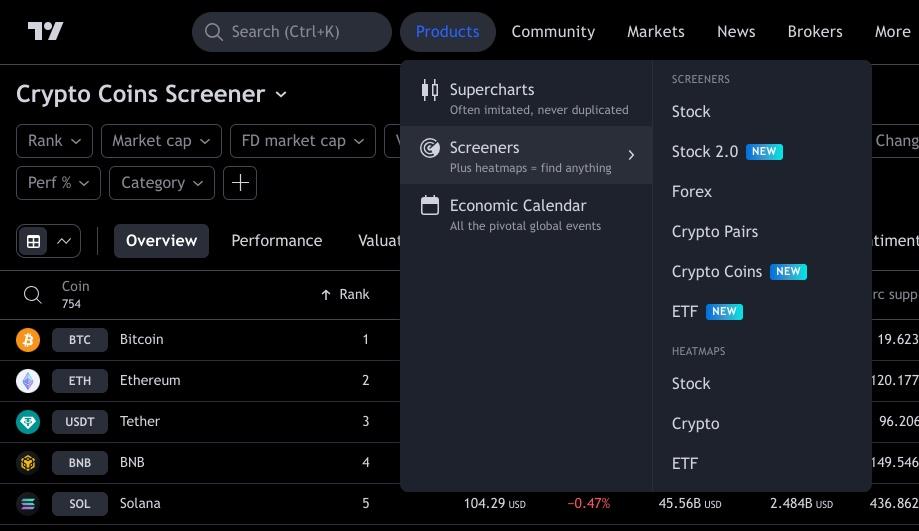Open the Market cap filter dropdown
The width and height of the screenshot is (919, 531).
(161, 141)
